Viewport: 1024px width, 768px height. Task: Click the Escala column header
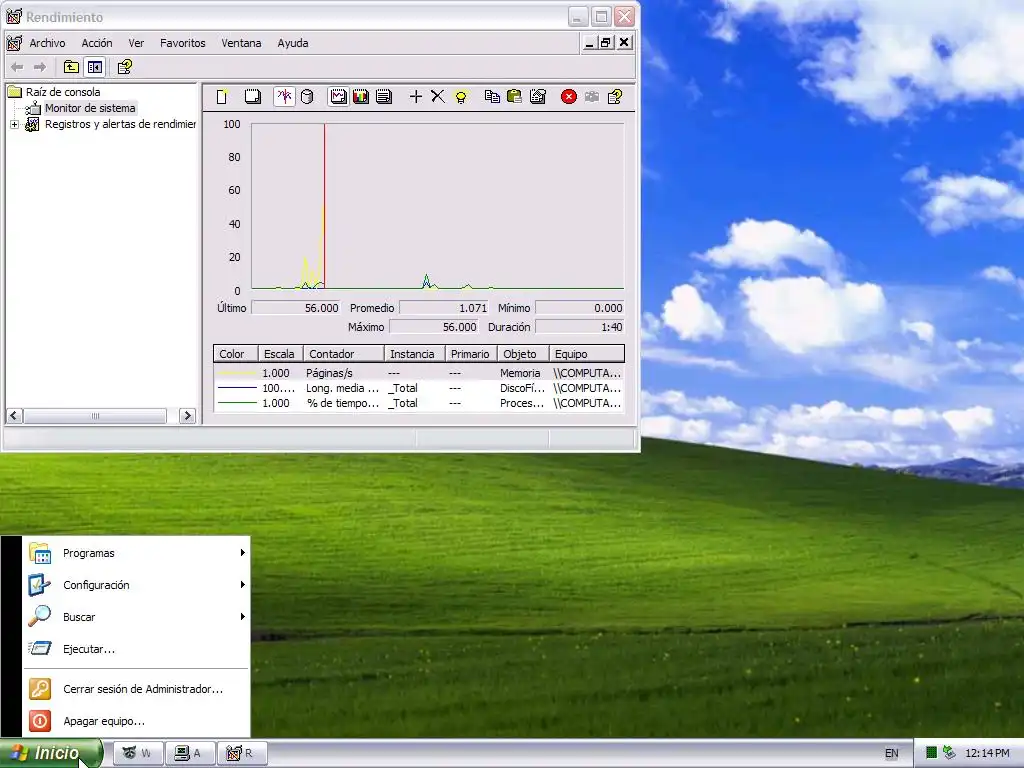pos(281,354)
